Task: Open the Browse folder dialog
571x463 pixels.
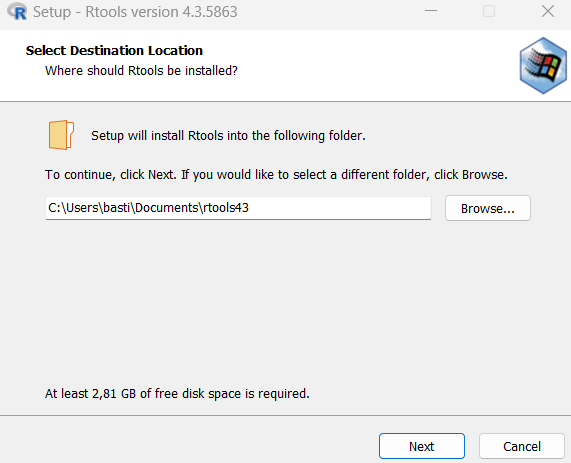Action: click(488, 208)
